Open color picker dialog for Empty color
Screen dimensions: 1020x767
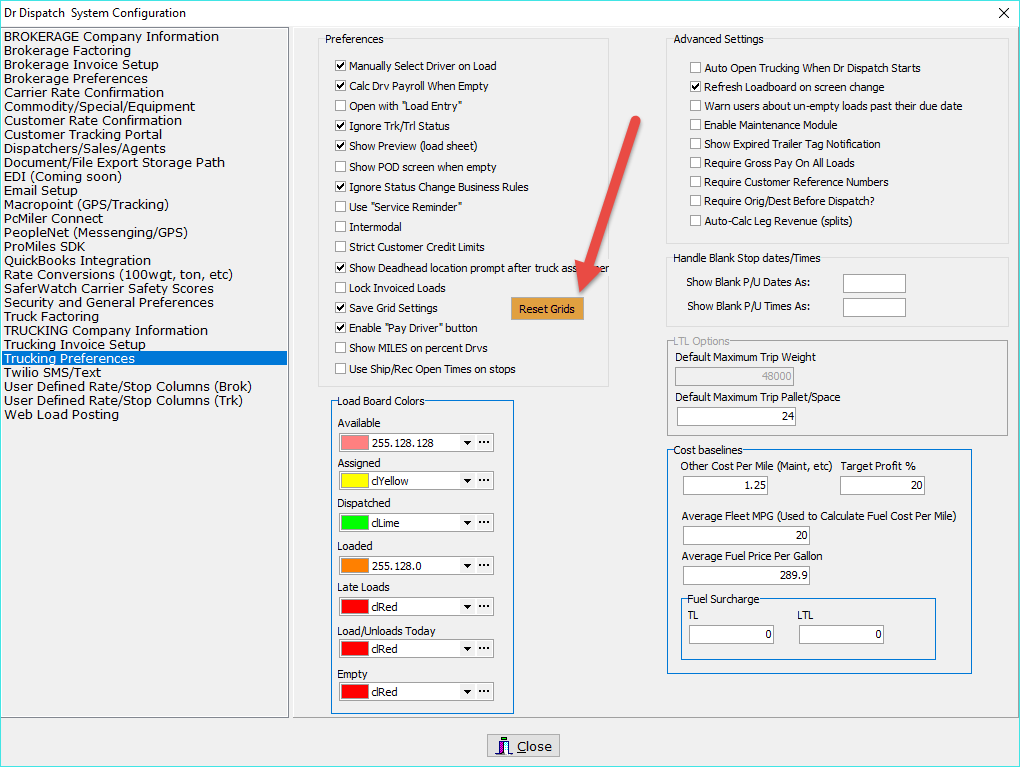coord(484,692)
